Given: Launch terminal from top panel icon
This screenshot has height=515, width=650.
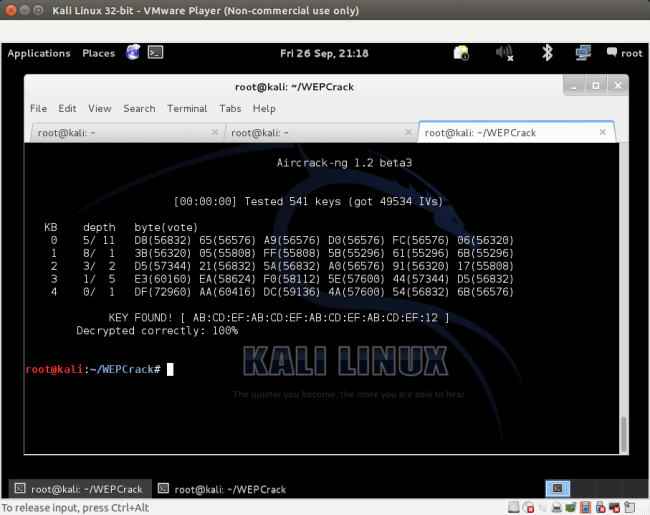Looking at the screenshot, I should pyautogui.click(x=155, y=53).
